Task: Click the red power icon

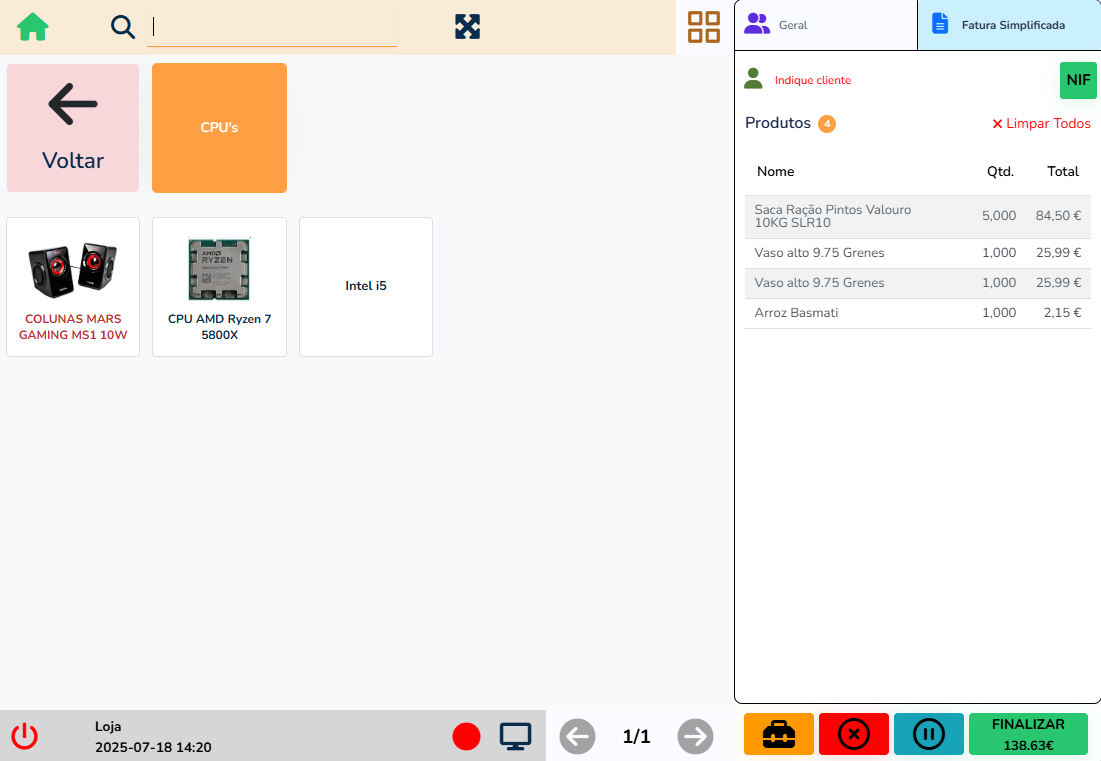Action: [25, 737]
